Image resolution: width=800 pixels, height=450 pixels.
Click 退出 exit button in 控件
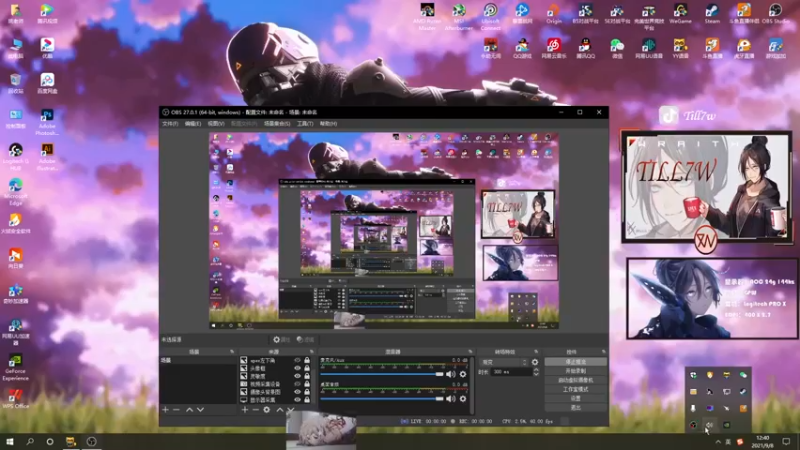point(576,408)
